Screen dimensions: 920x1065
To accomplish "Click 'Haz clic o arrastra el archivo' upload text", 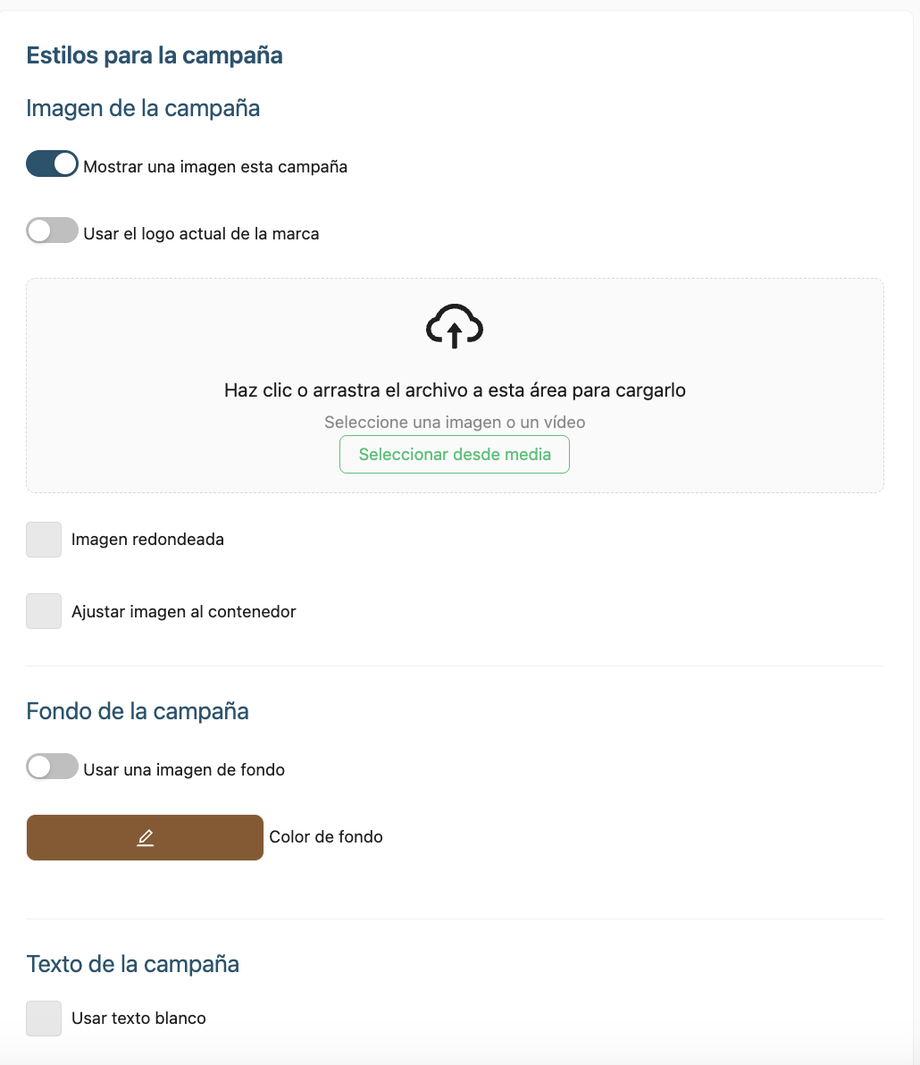I will click(x=455, y=391).
